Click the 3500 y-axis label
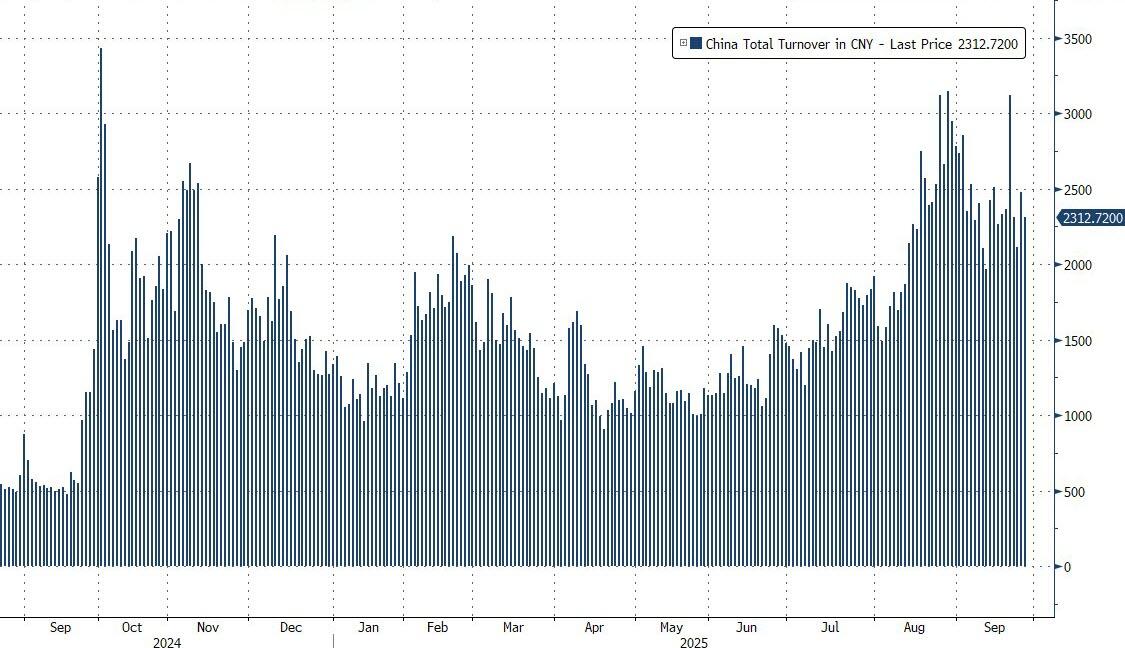Image resolution: width=1125 pixels, height=648 pixels. (1077, 39)
